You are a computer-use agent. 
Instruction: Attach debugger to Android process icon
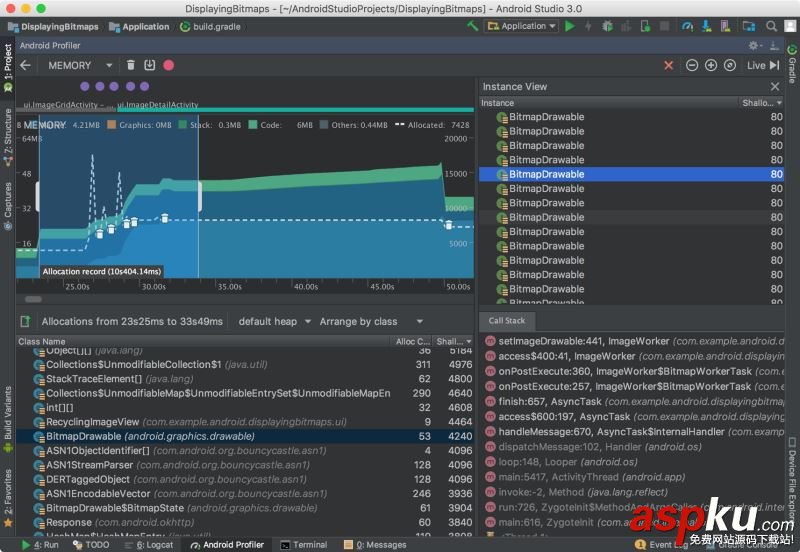coord(645,26)
